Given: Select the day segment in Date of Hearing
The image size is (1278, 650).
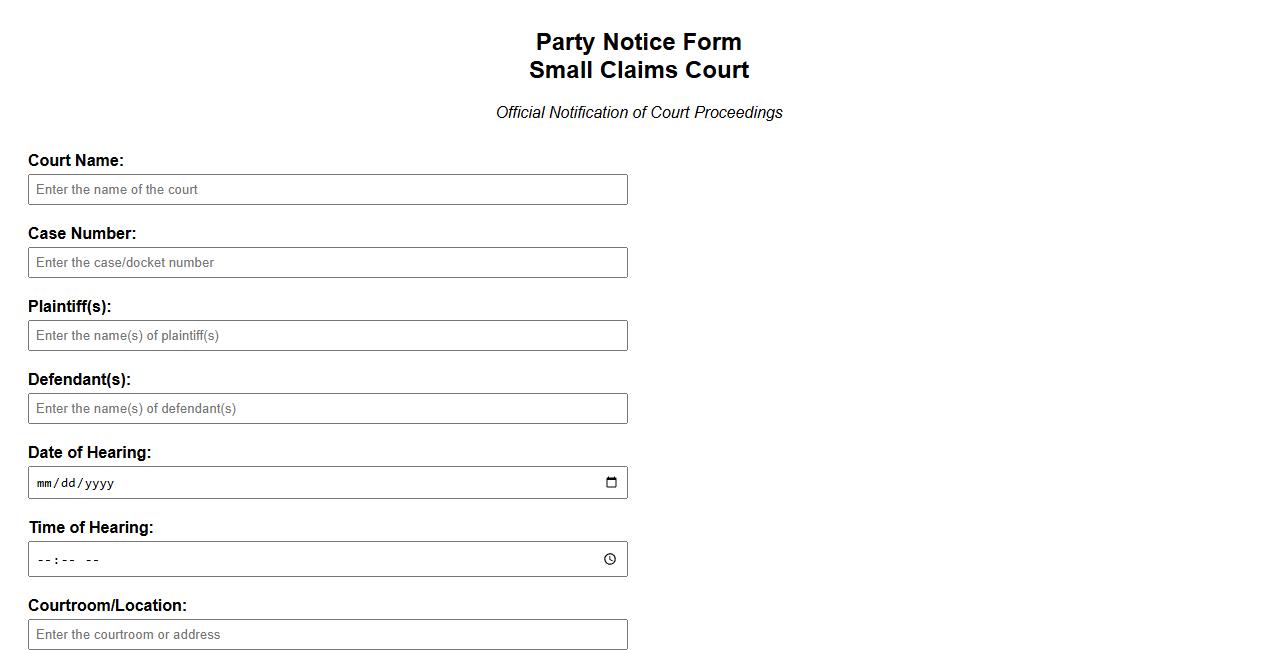Looking at the screenshot, I should tap(70, 482).
